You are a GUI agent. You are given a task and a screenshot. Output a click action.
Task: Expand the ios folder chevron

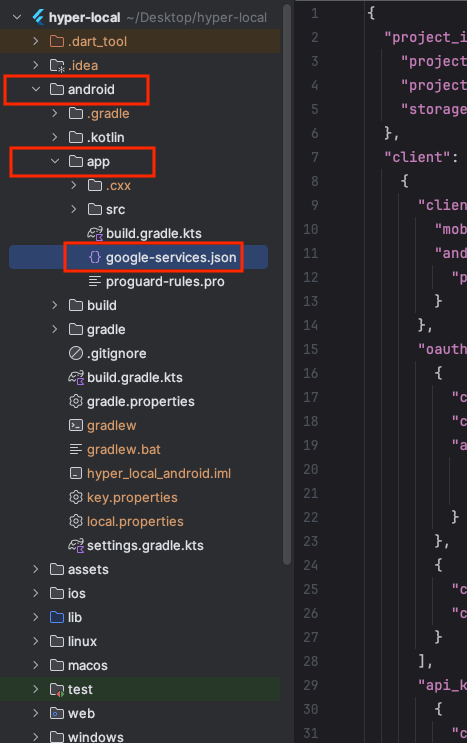tap(36, 593)
